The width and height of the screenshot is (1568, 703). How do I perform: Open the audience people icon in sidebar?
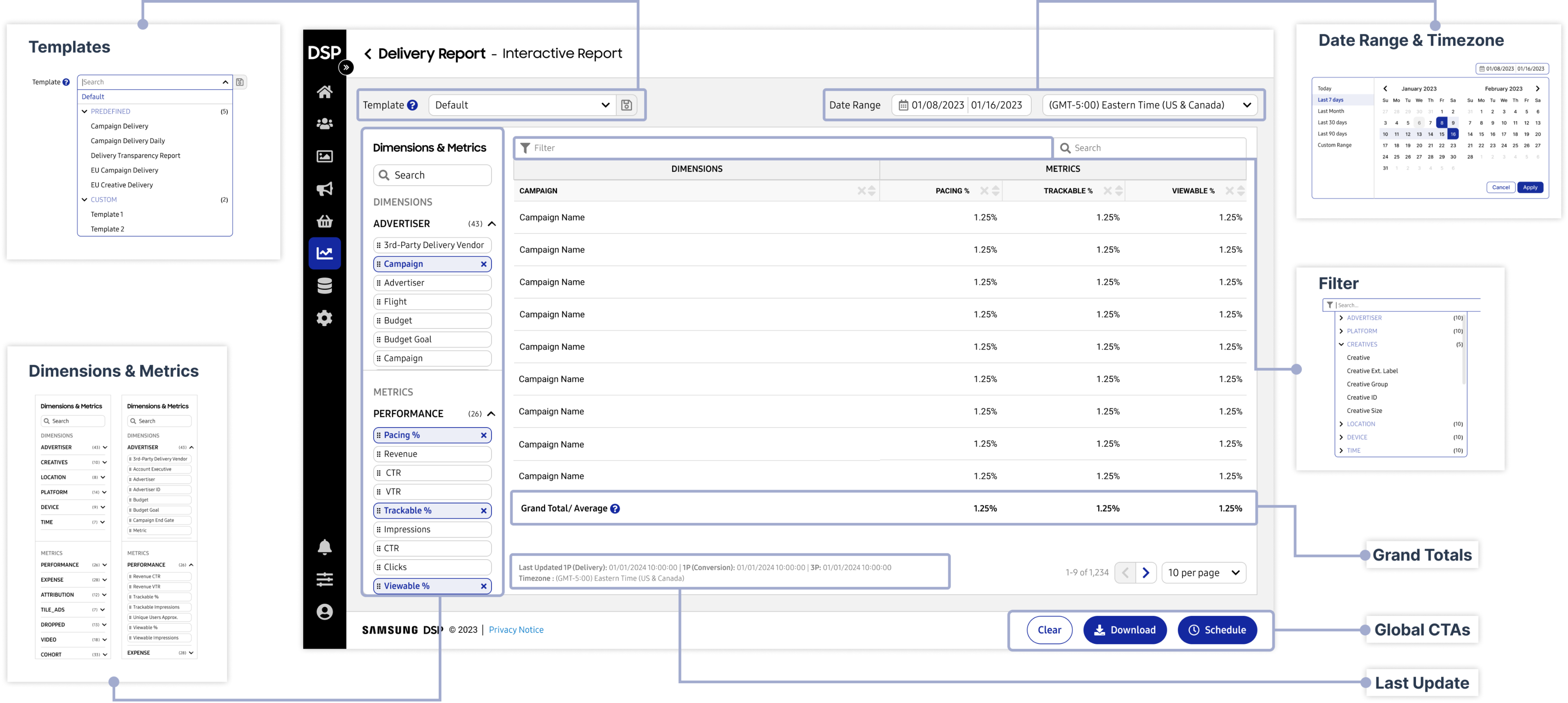(x=324, y=124)
